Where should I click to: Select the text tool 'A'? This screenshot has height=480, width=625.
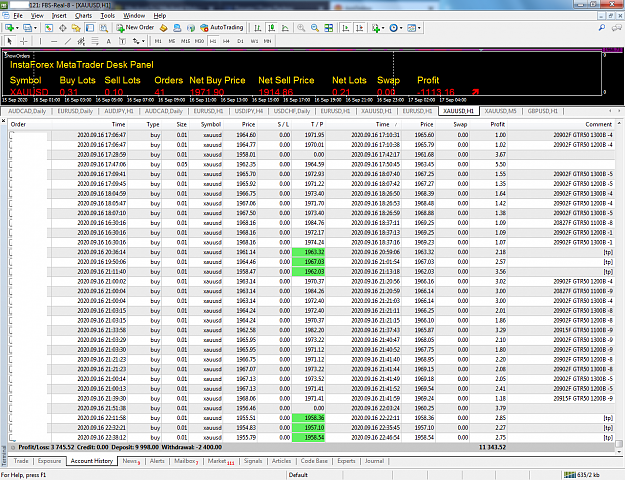tap(108, 41)
